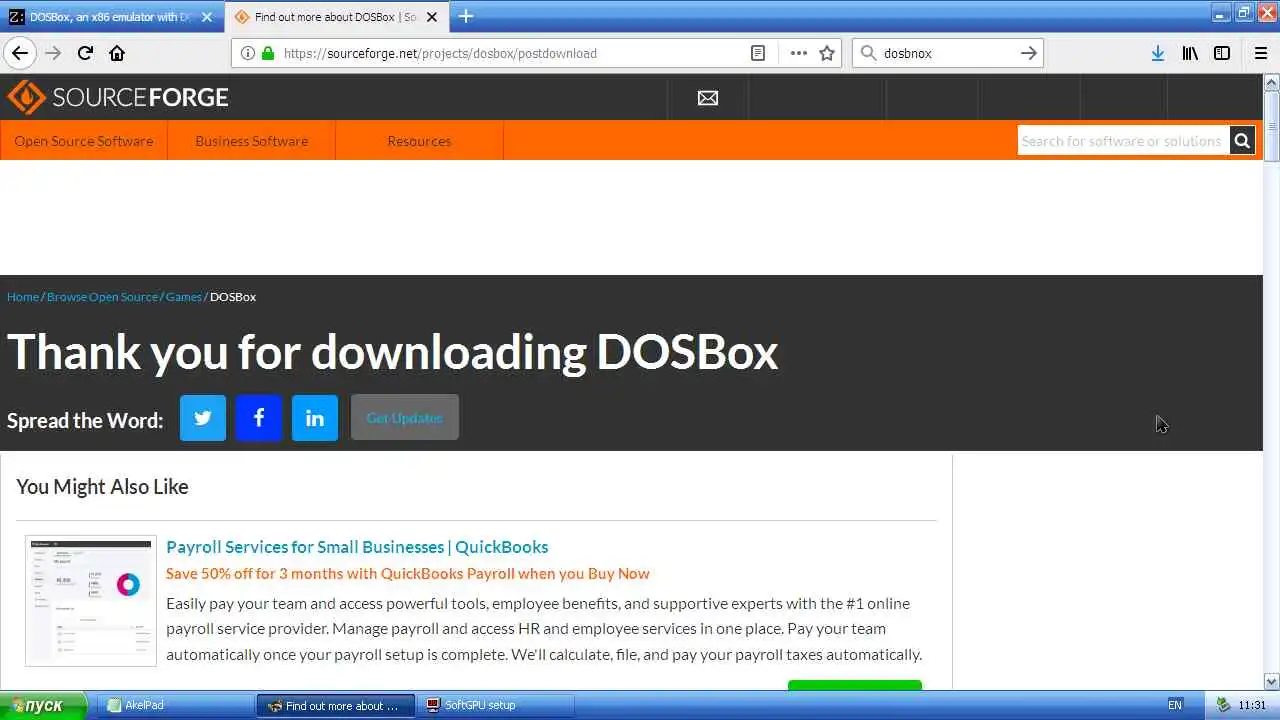1280x720 pixels.
Task: Click the Get Updates button
Action: click(x=404, y=418)
